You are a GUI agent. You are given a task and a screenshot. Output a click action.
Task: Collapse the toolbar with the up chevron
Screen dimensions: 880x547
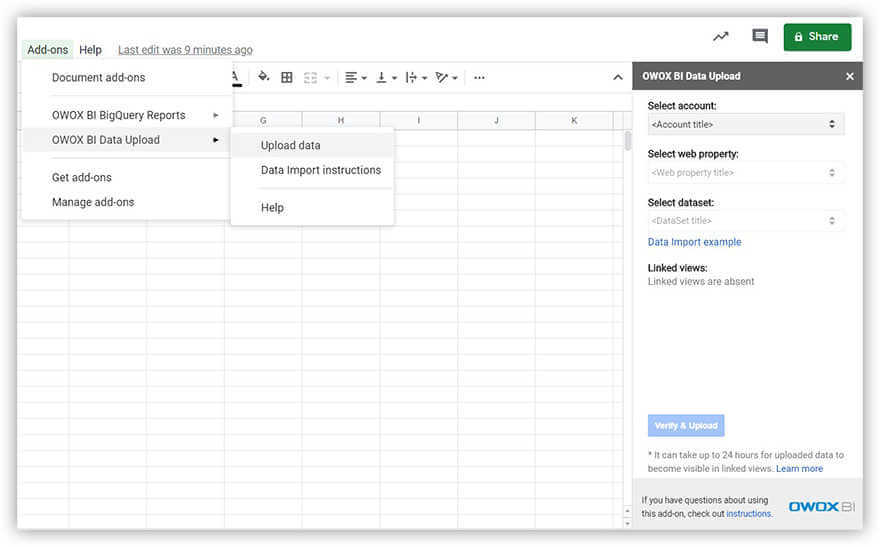point(617,77)
